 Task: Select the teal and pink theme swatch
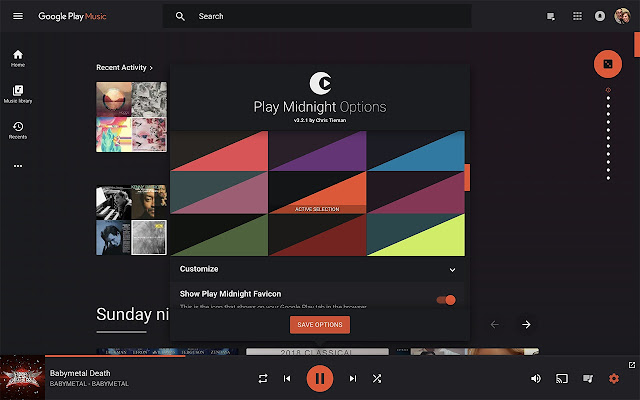click(x=219, y=192)
